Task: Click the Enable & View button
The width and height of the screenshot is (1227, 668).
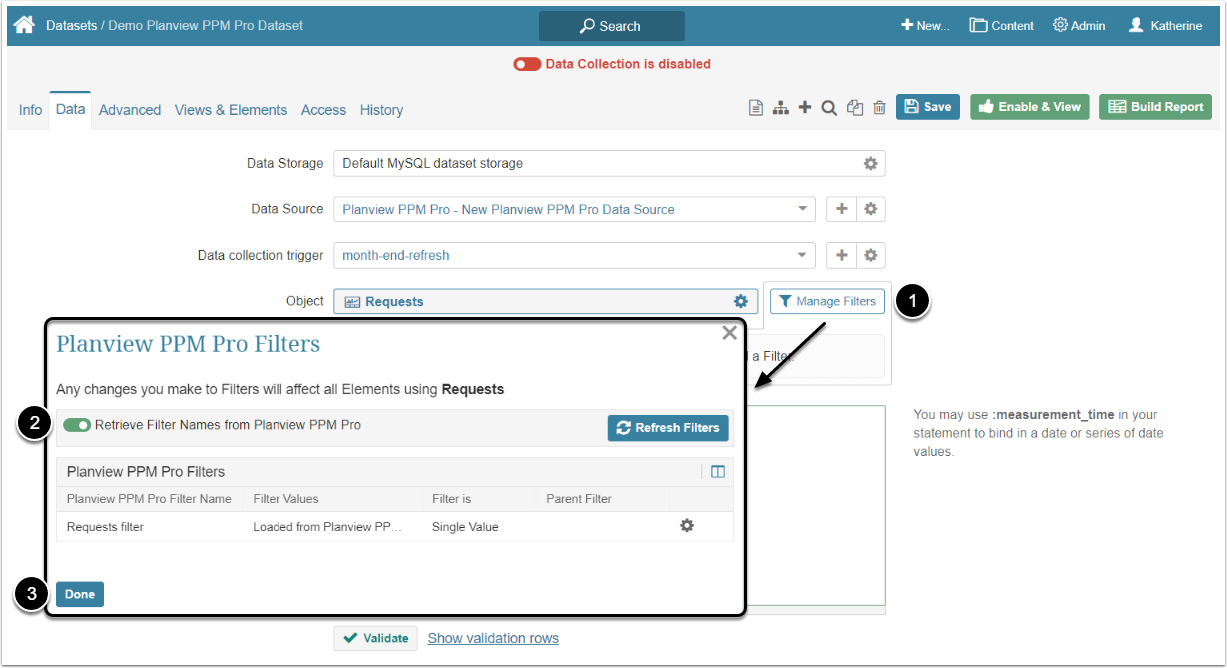Action: click(x=1030, y=107)
